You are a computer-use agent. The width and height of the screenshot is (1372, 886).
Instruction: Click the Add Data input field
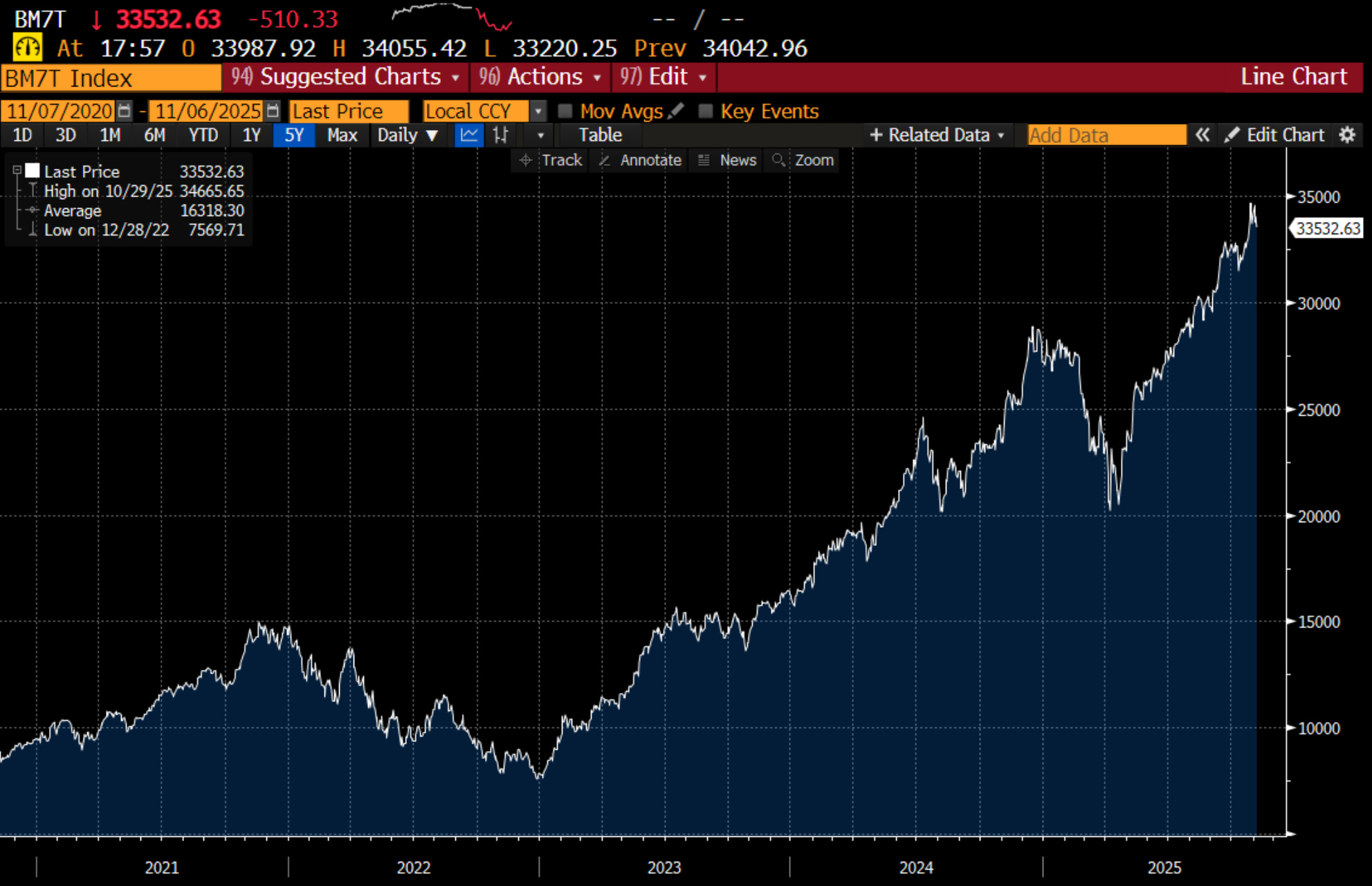tap(1106, 135)
